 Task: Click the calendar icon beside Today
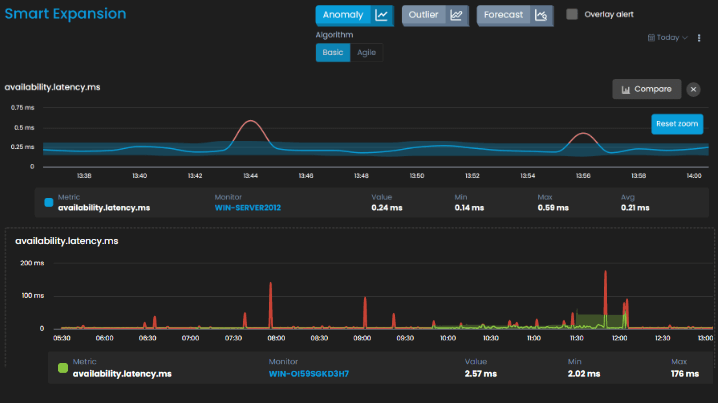pyautogui.click(x=651, y=38)
